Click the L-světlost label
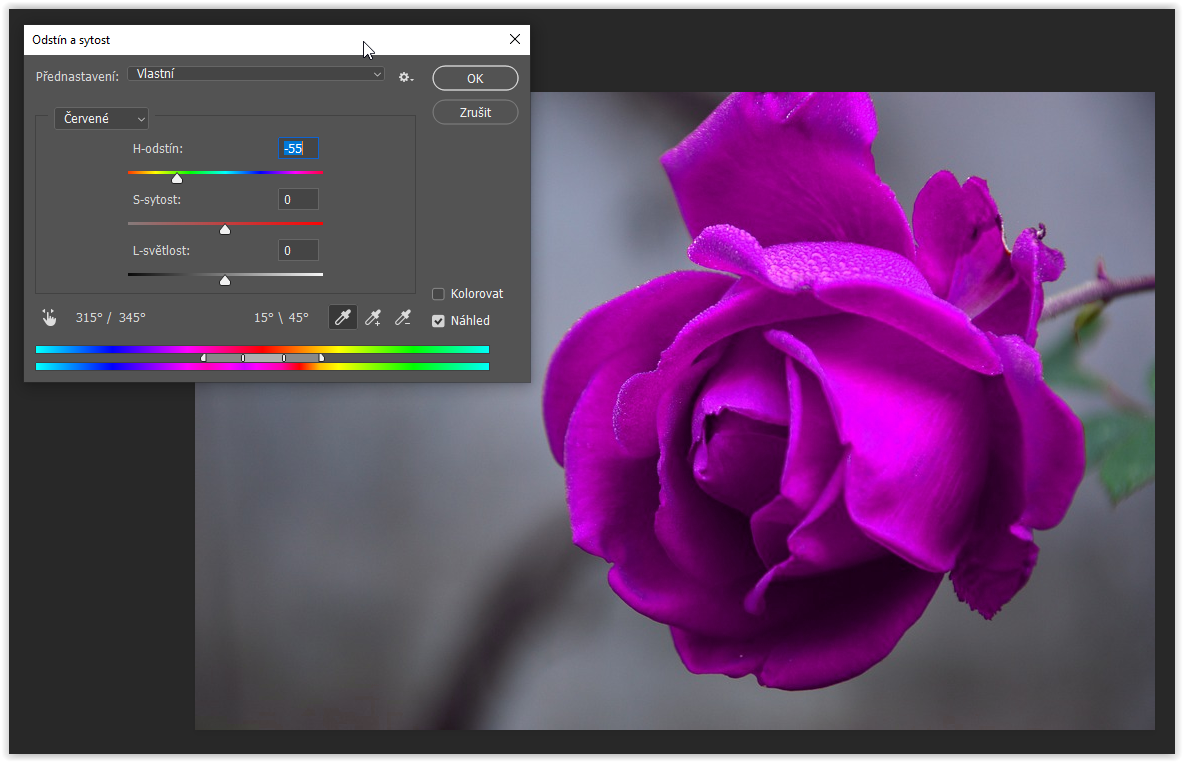This screenshot has height=762, width=1183. 161,250
